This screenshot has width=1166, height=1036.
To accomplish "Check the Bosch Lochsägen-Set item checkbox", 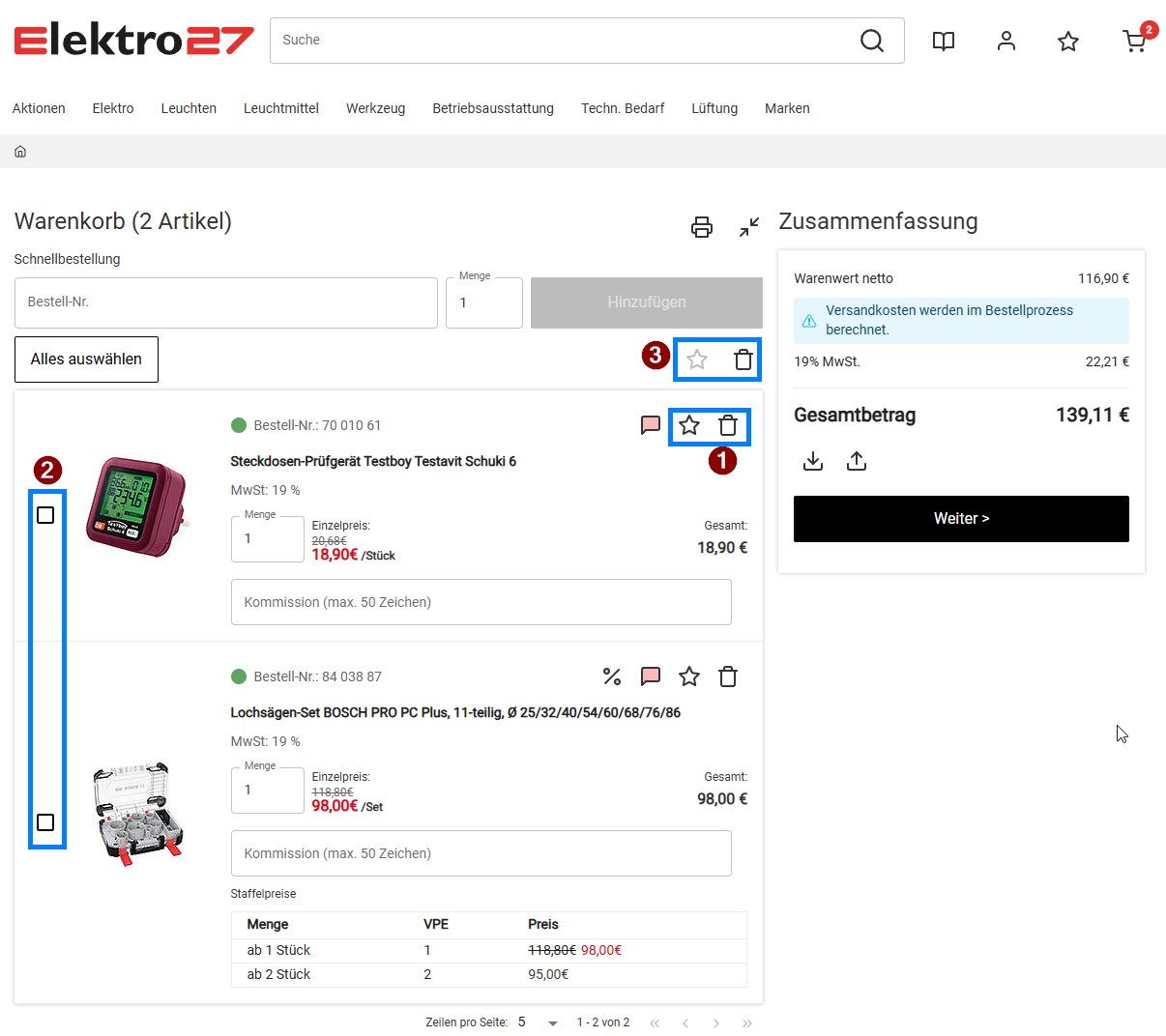I will click(x=45, y=822).
